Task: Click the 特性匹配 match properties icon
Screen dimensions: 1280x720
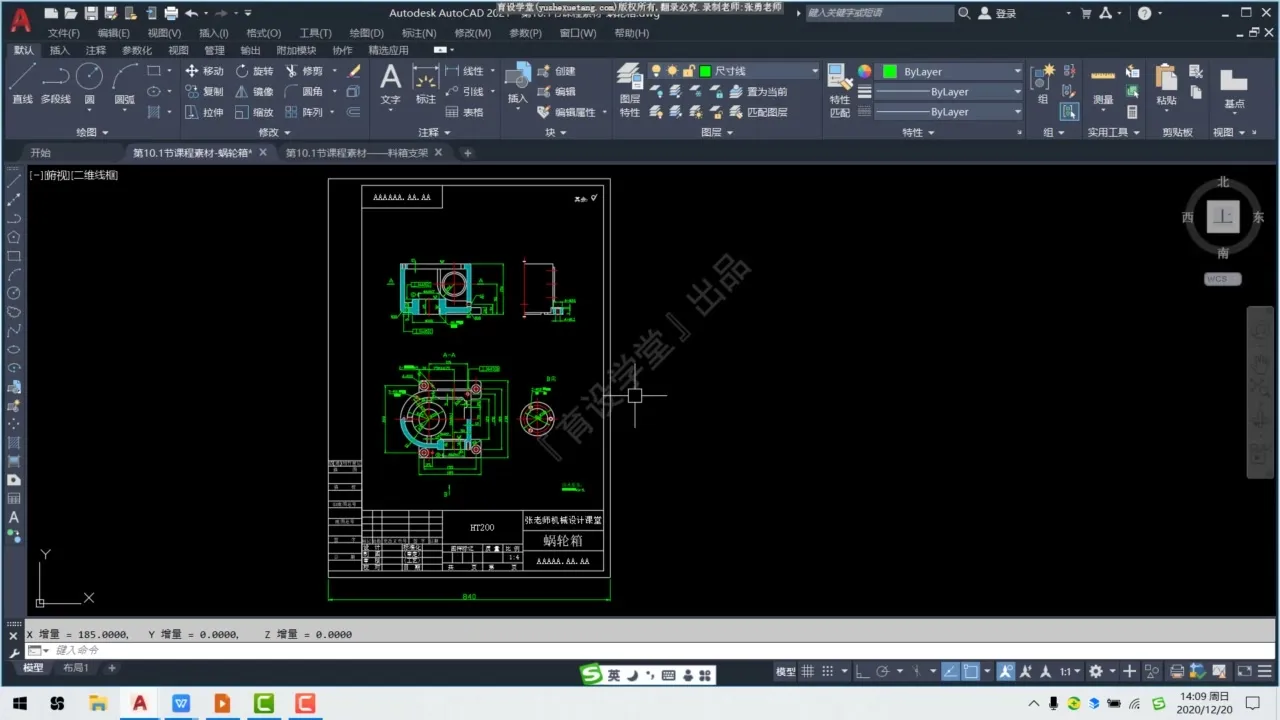Action: (839, 82)
